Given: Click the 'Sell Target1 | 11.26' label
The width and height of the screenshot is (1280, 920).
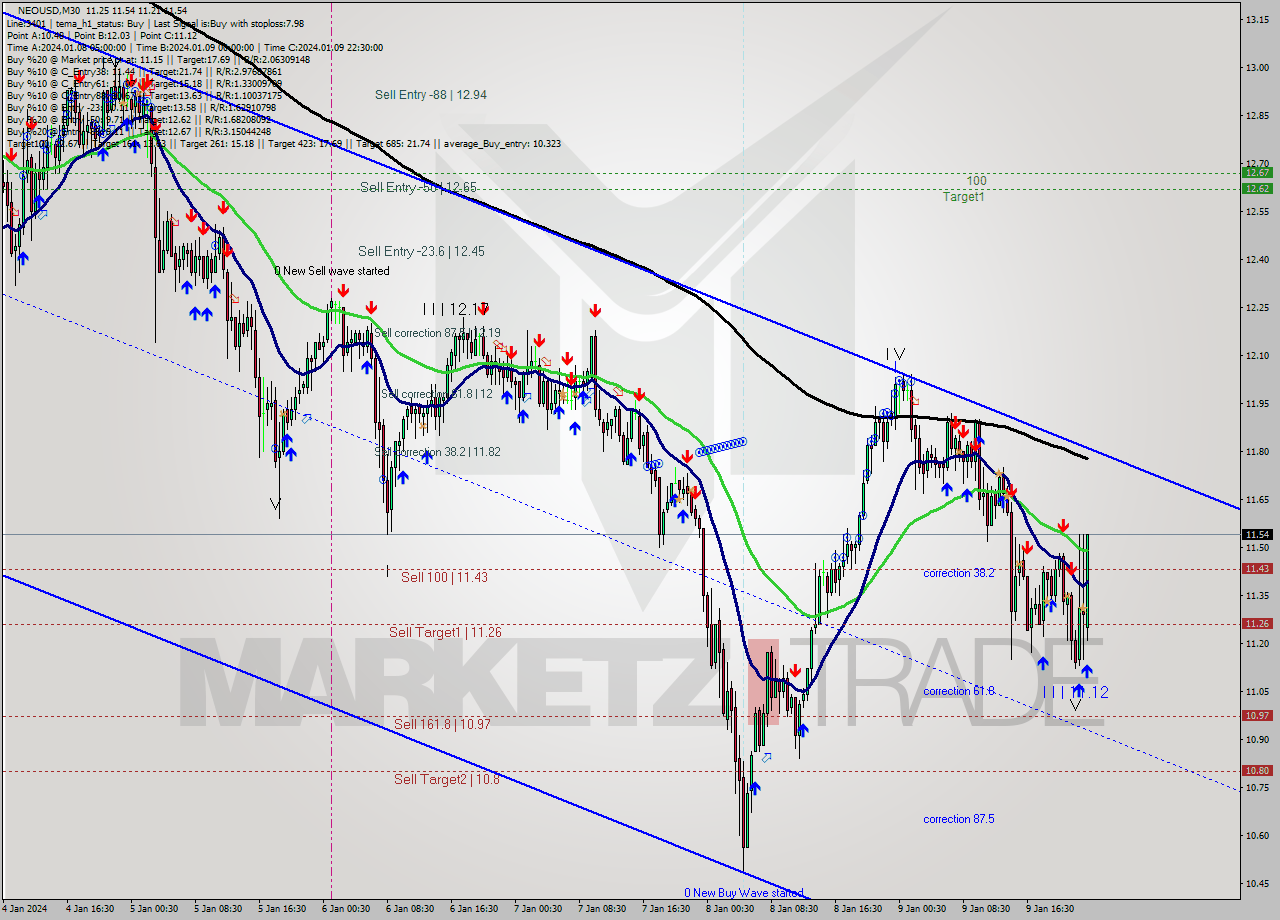Looking at the screenshot, I should pyautogui.click(x=445, y=632).
